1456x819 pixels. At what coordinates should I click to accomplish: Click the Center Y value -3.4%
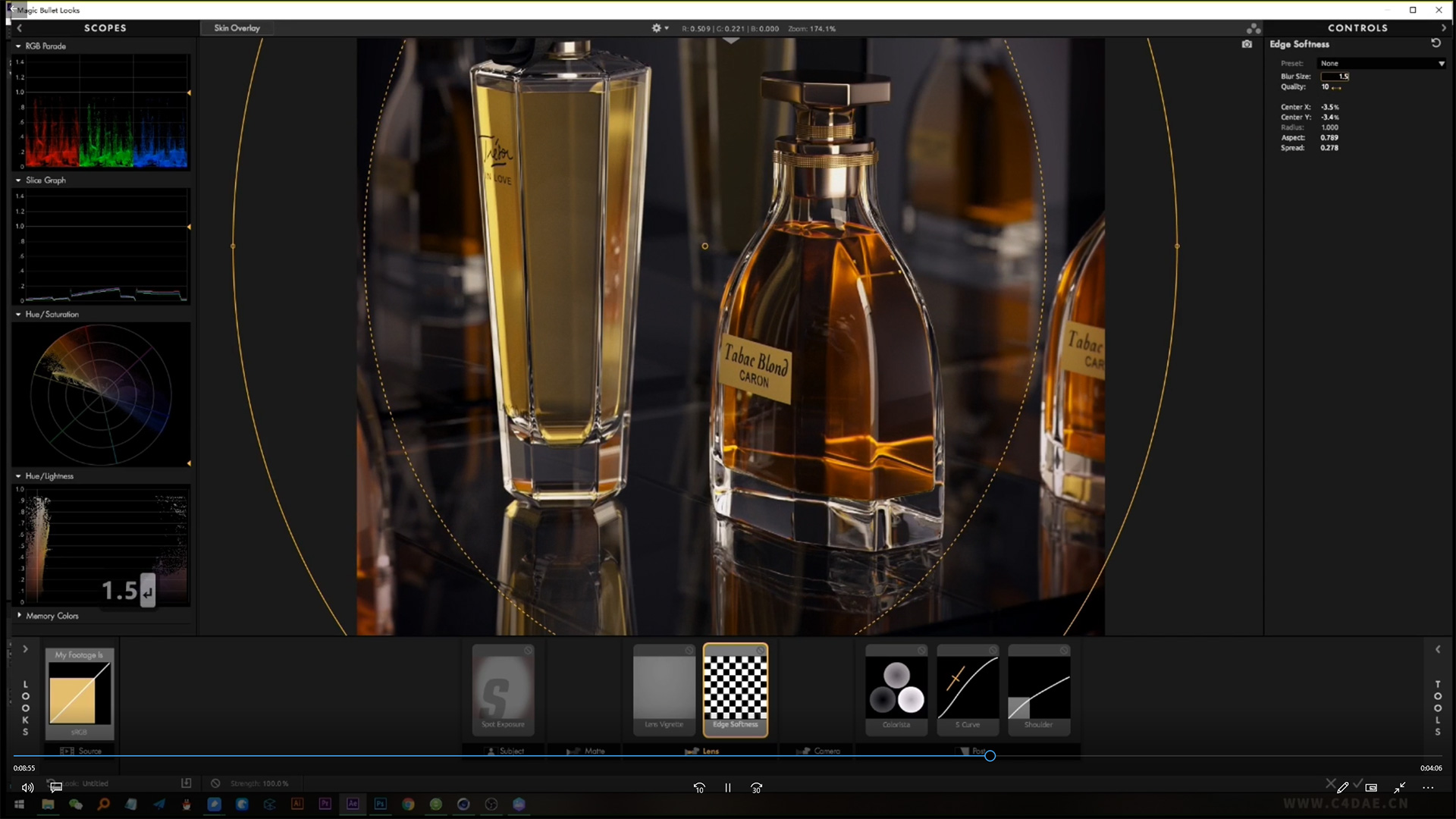point(1329,118)
